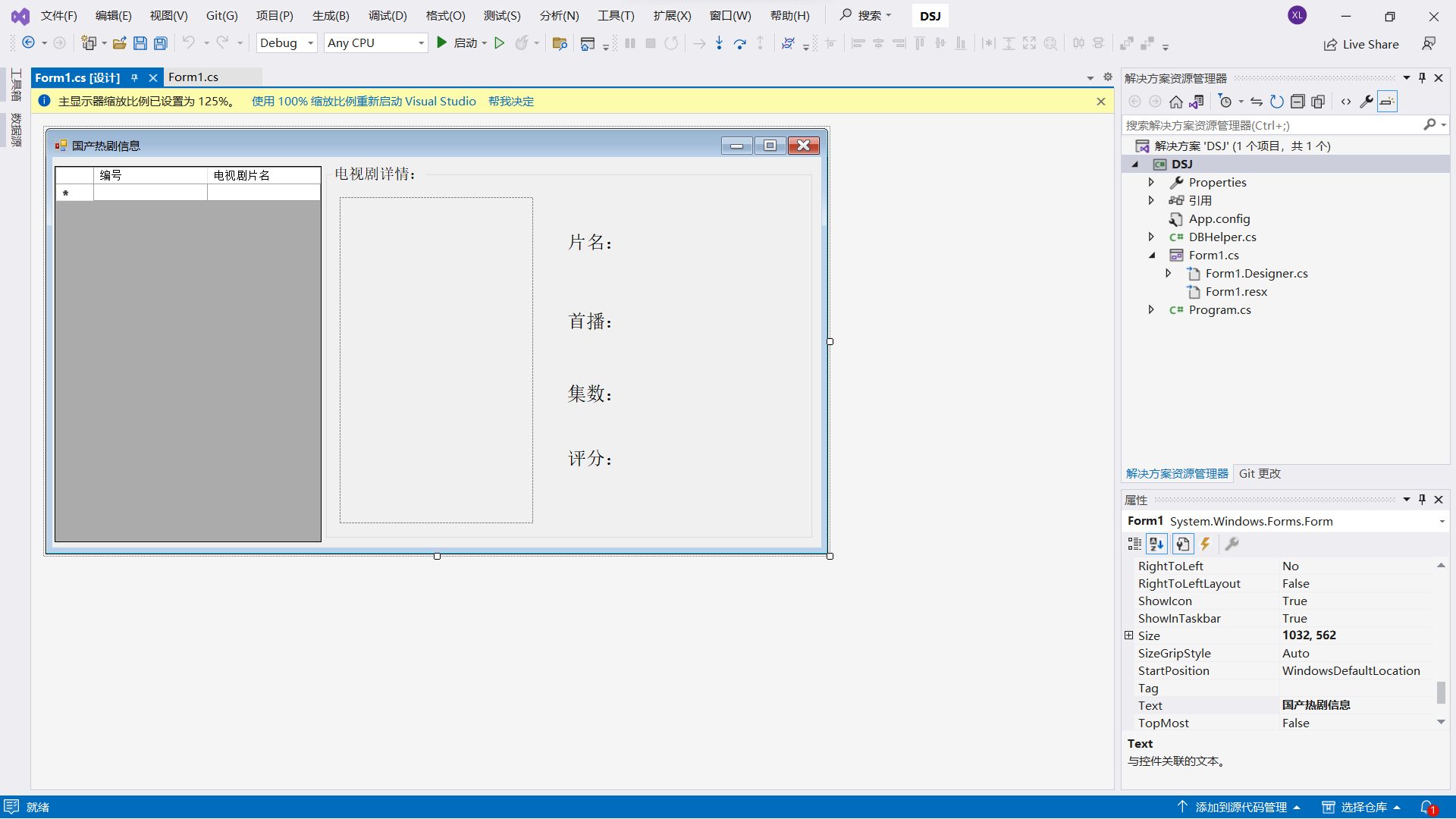
Task: Click the feedback person icon
Action: (1429, 43)
